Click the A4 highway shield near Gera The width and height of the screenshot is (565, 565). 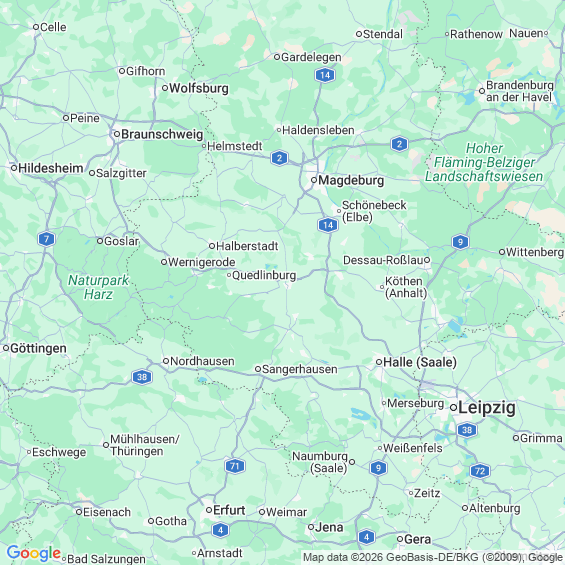(x=366, y=537)
